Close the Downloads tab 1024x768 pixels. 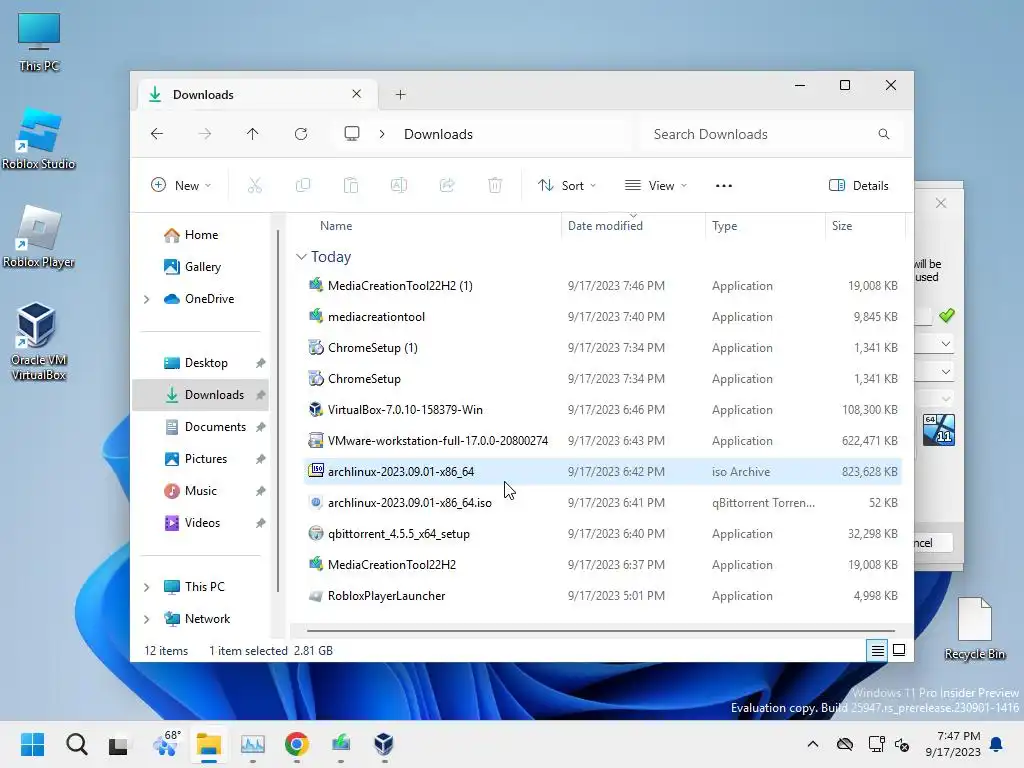(x=357, y=94)
